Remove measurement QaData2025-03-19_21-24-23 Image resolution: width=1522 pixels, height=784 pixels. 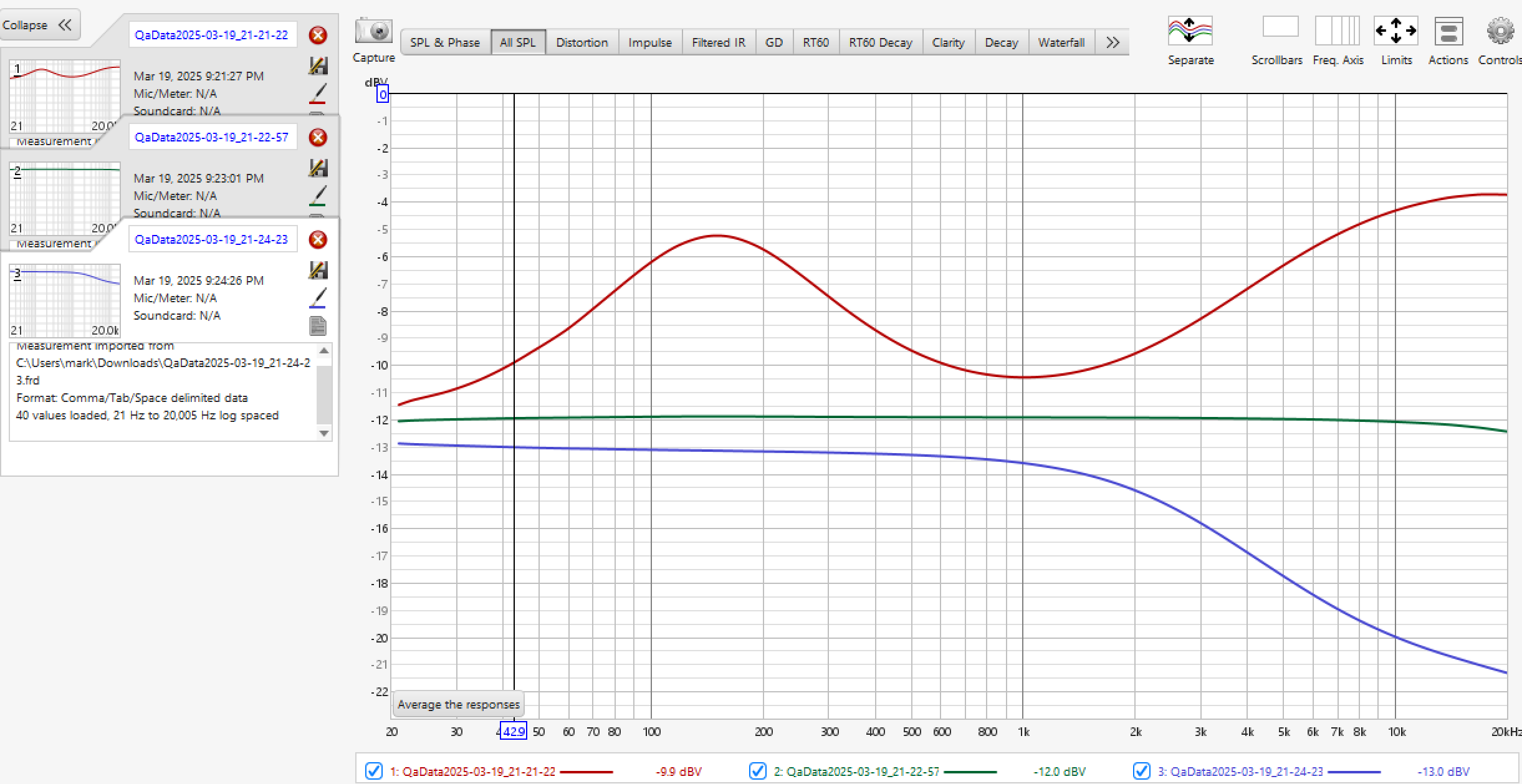click(318, 239)
